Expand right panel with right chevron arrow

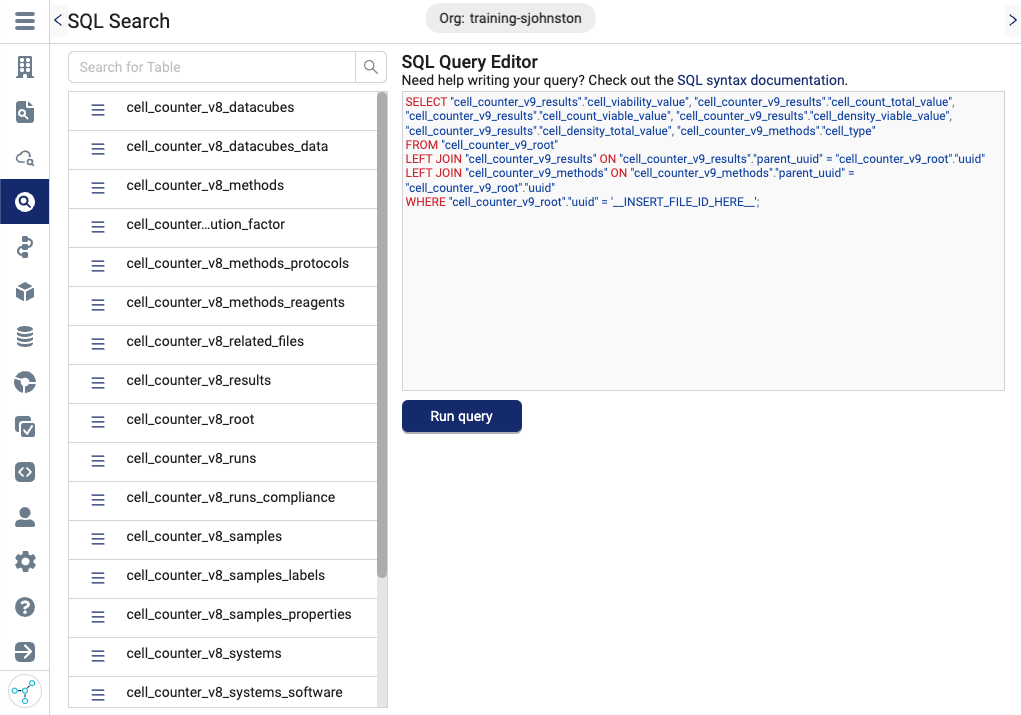tap(1010, 18)
